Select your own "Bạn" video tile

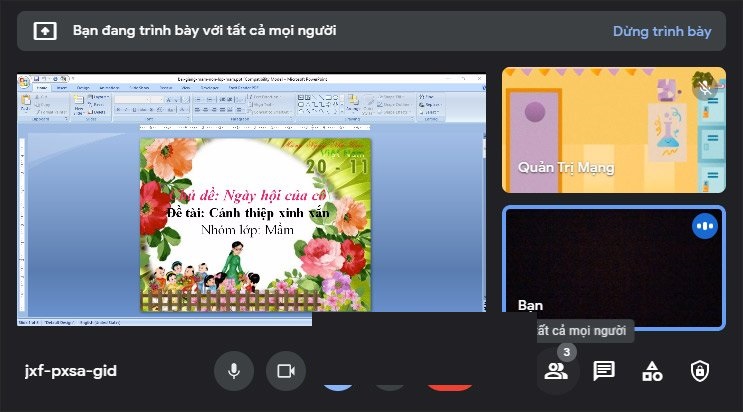tap(613, 268)
